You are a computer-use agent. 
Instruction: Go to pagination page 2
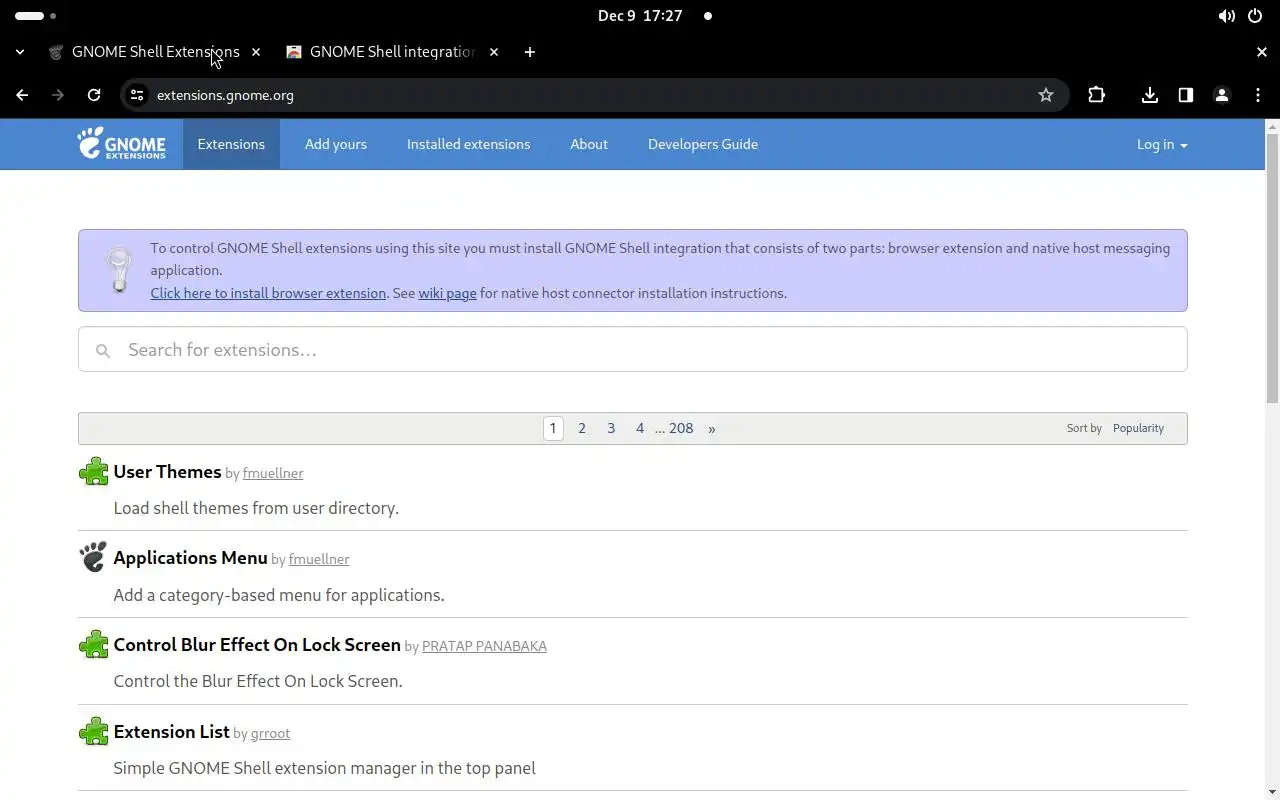(582, 428)
